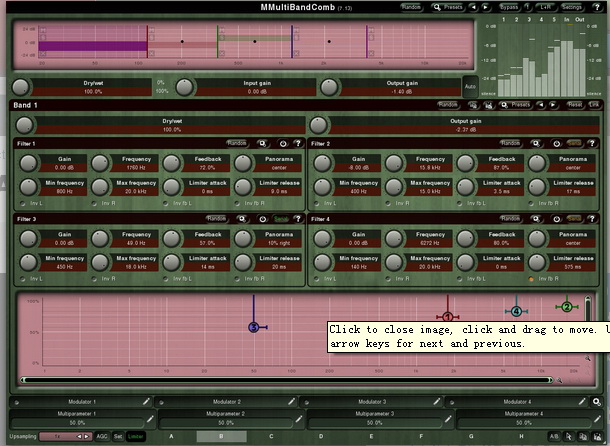Click the Filter 1 Gain knob
The image size is (610, 446).
tap(29, 162)
